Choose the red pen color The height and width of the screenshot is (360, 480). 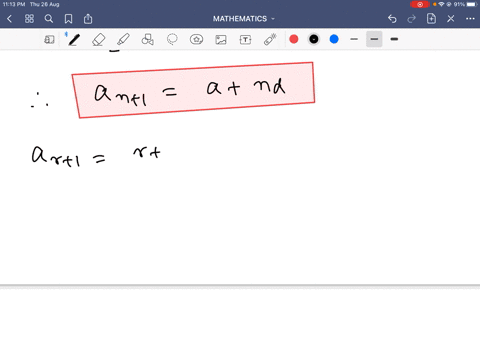[294, 39]
